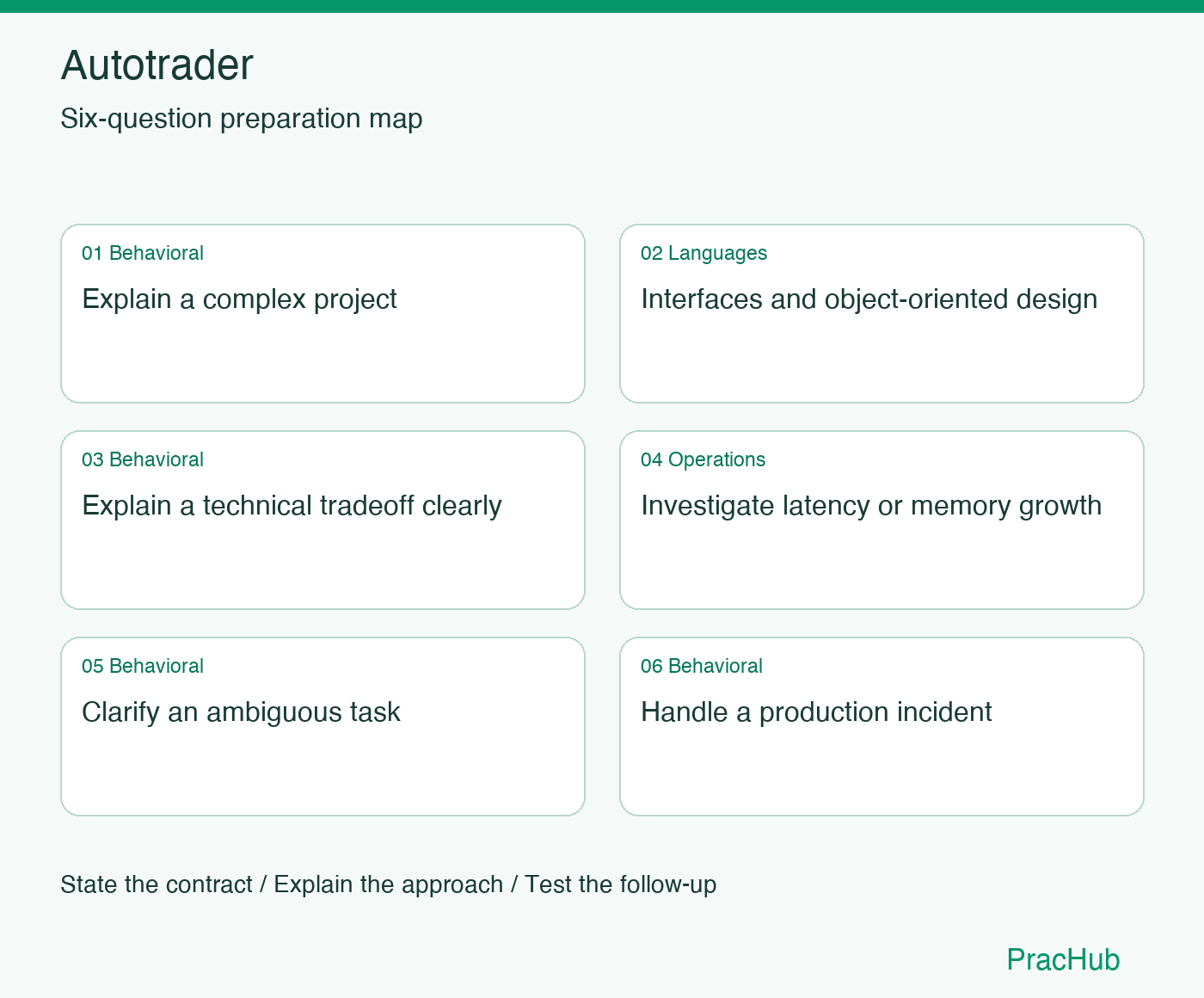
Task: Open 'Explain a technical tradeoff clearly' card
Action: click(x=322, y=520)
